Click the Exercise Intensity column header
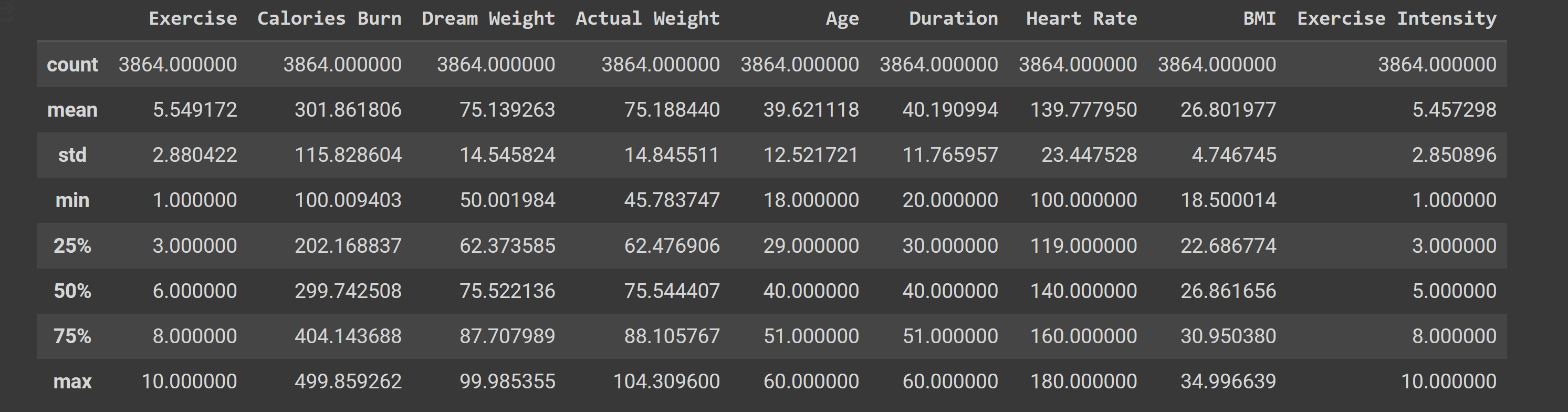Viewport: 1568px width, 412px height. 1396,19
